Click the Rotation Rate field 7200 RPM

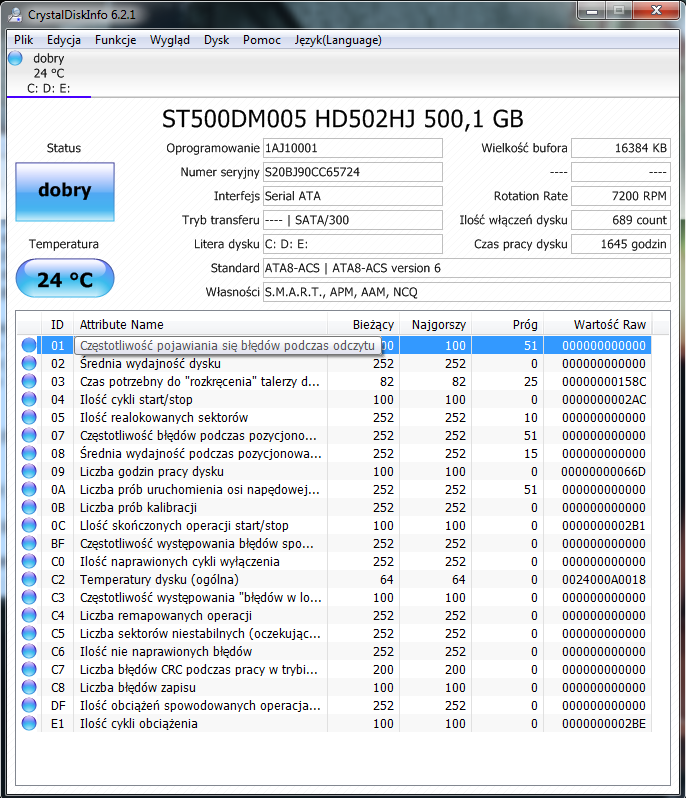click(x=621, y=196)
